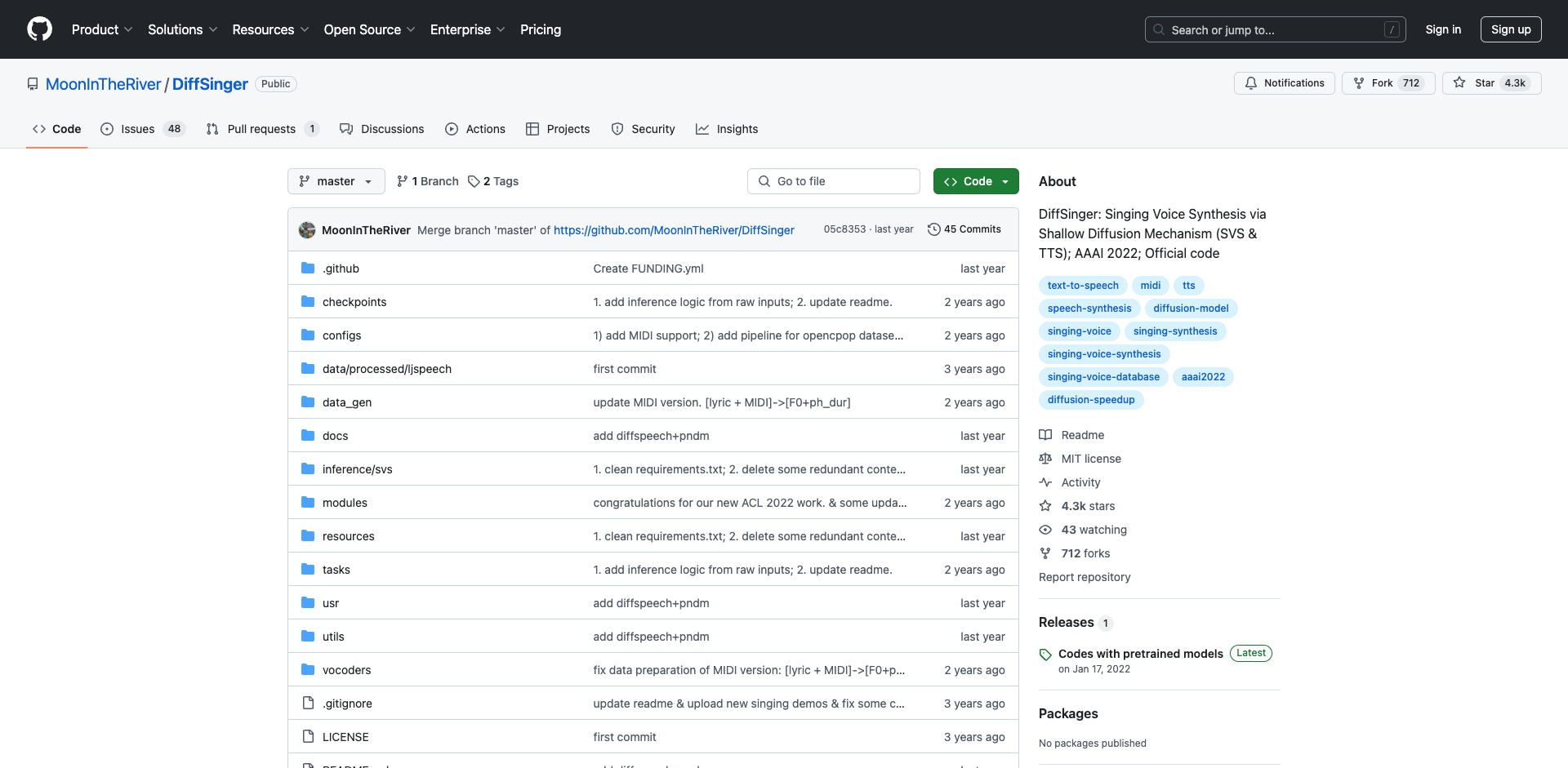Click the stars icon in About
Viewport: 1568px width, 768px height.
(1045, 506)
